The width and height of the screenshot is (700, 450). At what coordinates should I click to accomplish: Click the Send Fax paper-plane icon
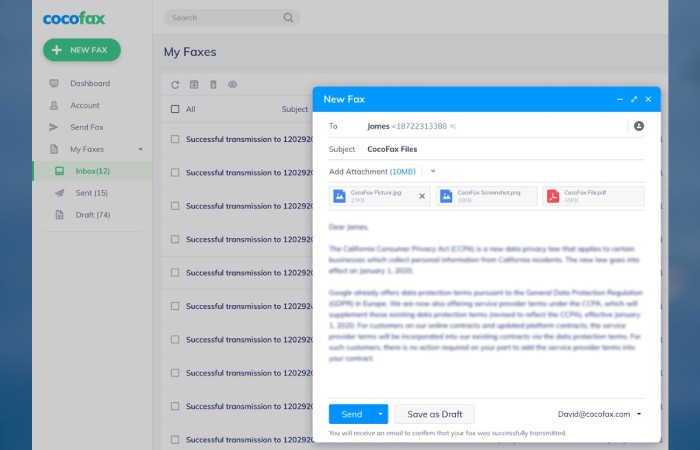point(54,127)
